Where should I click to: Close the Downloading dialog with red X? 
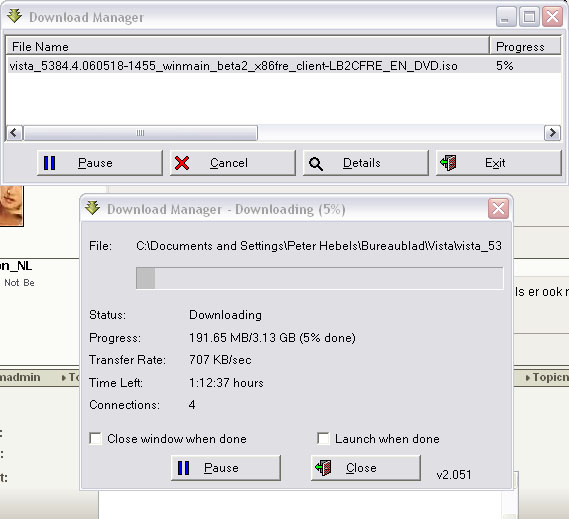pos(498,209)
